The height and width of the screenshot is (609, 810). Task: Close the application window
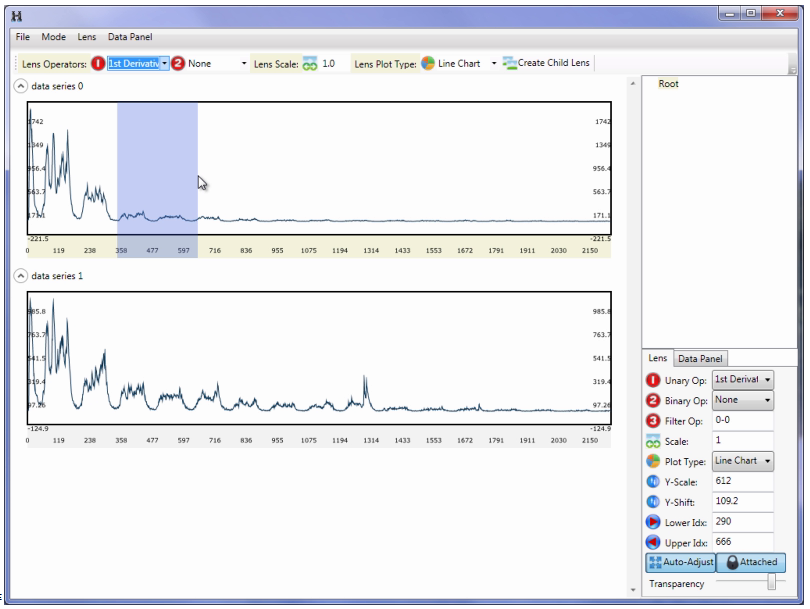[780, 13]
